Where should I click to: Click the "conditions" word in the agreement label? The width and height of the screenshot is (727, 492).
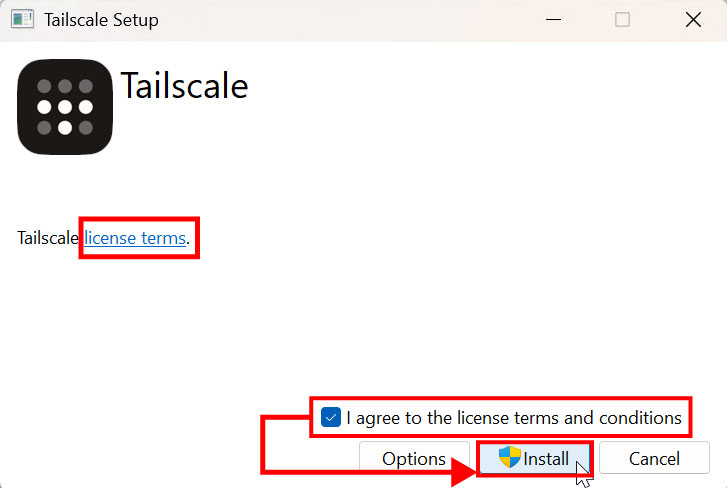coord(640,418)
